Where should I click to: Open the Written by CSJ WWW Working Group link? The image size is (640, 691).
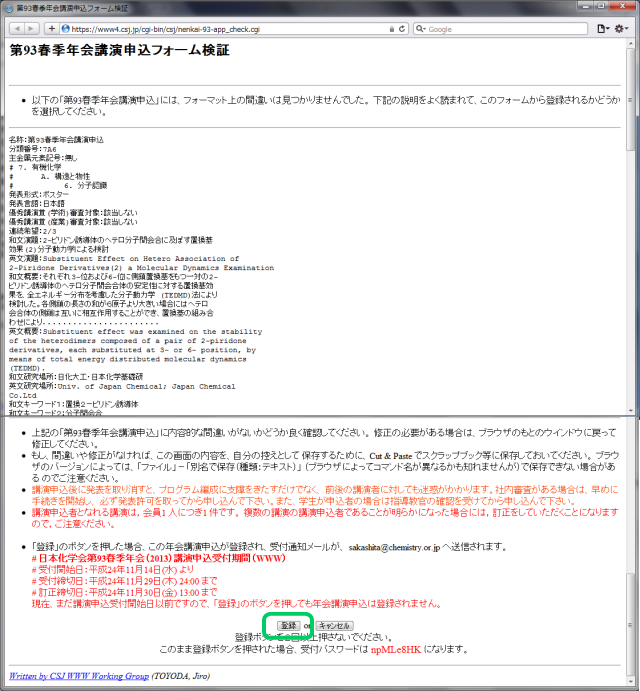tap(78, 675)
